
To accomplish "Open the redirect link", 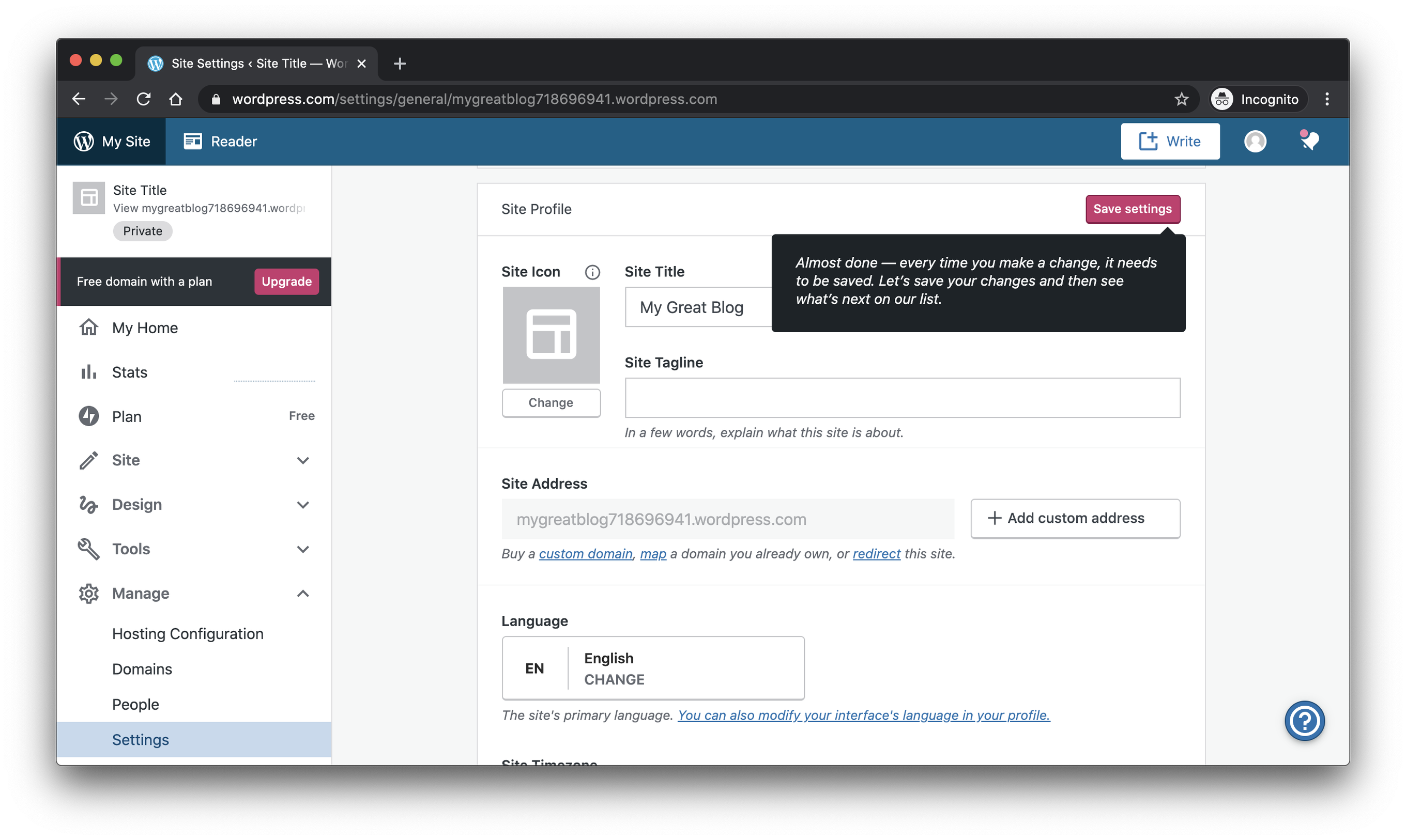I will (876, 554).
